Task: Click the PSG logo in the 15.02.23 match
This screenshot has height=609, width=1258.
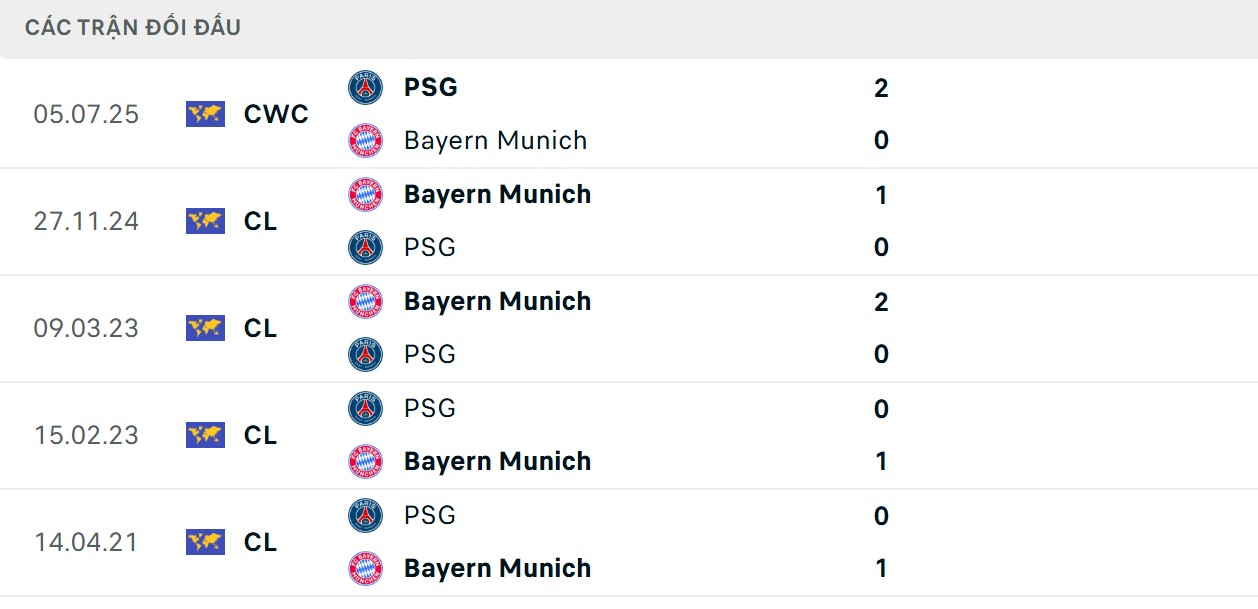Action: click(x=366, y=408)
